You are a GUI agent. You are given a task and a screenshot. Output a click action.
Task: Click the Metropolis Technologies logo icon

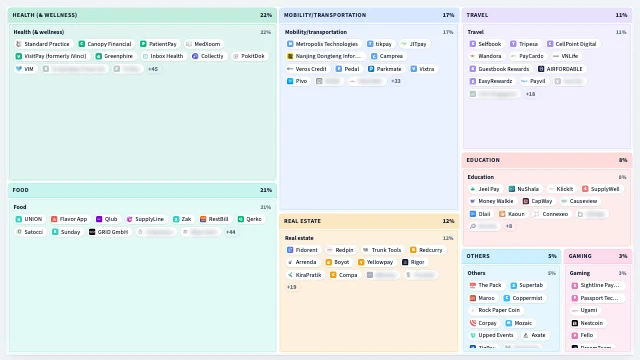coord(290,44)
